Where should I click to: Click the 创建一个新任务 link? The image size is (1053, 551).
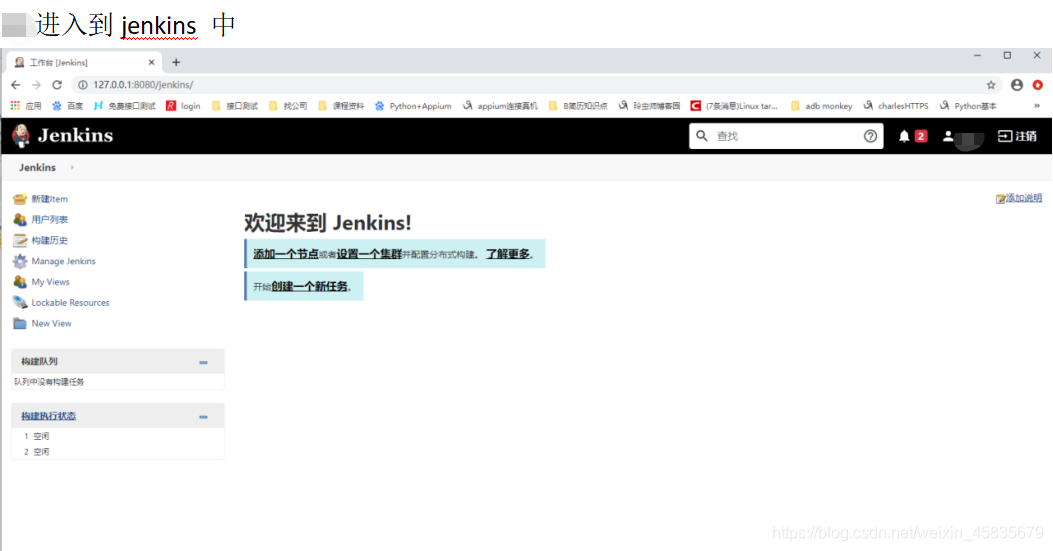pyautogui.click(x=310, y=286)
